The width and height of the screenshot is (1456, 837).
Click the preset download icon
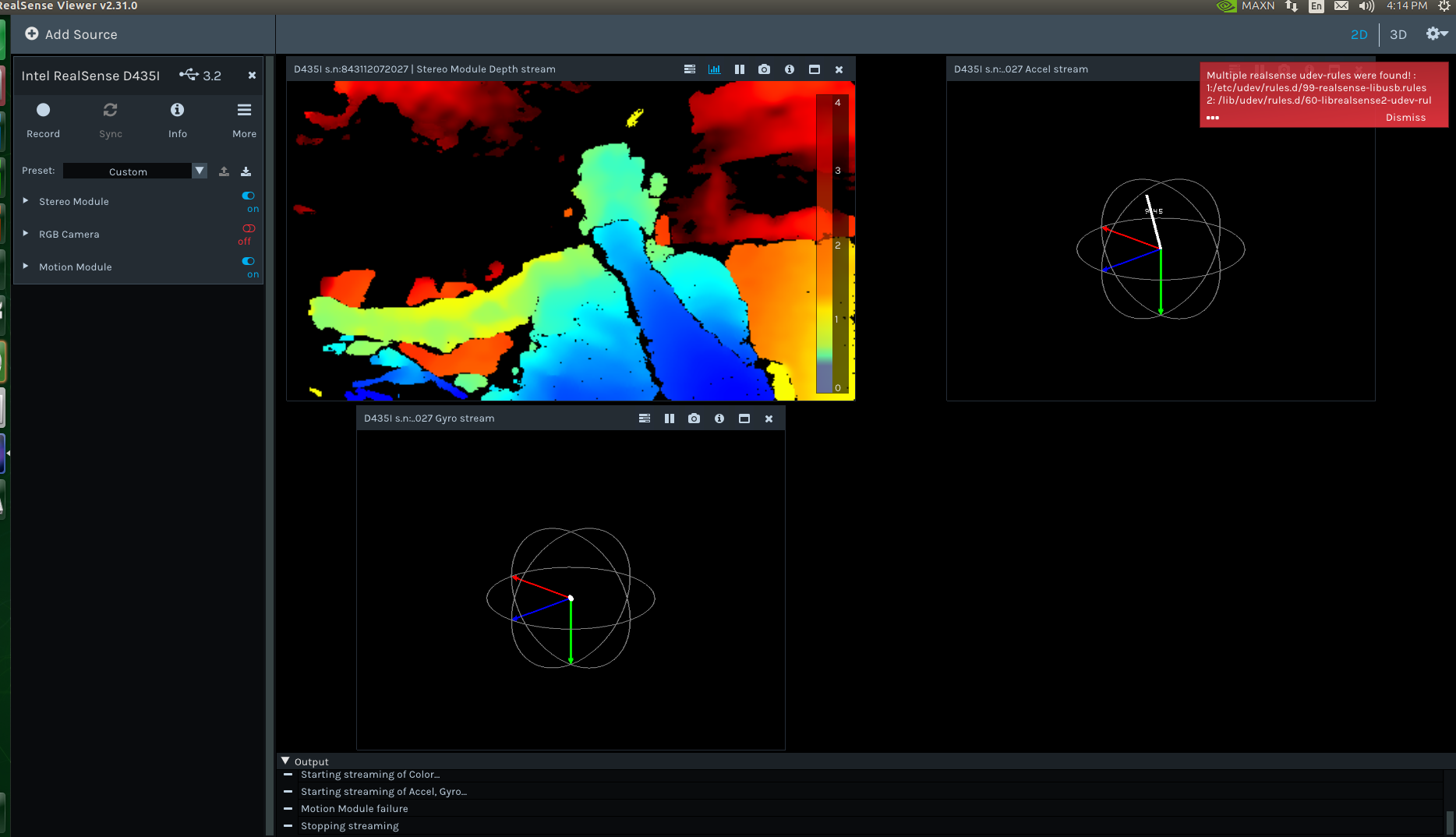click(x=246, y=171)
